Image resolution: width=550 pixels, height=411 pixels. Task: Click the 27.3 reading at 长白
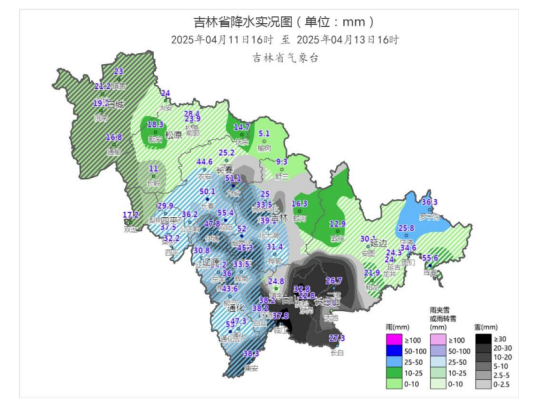click(337, 338)
